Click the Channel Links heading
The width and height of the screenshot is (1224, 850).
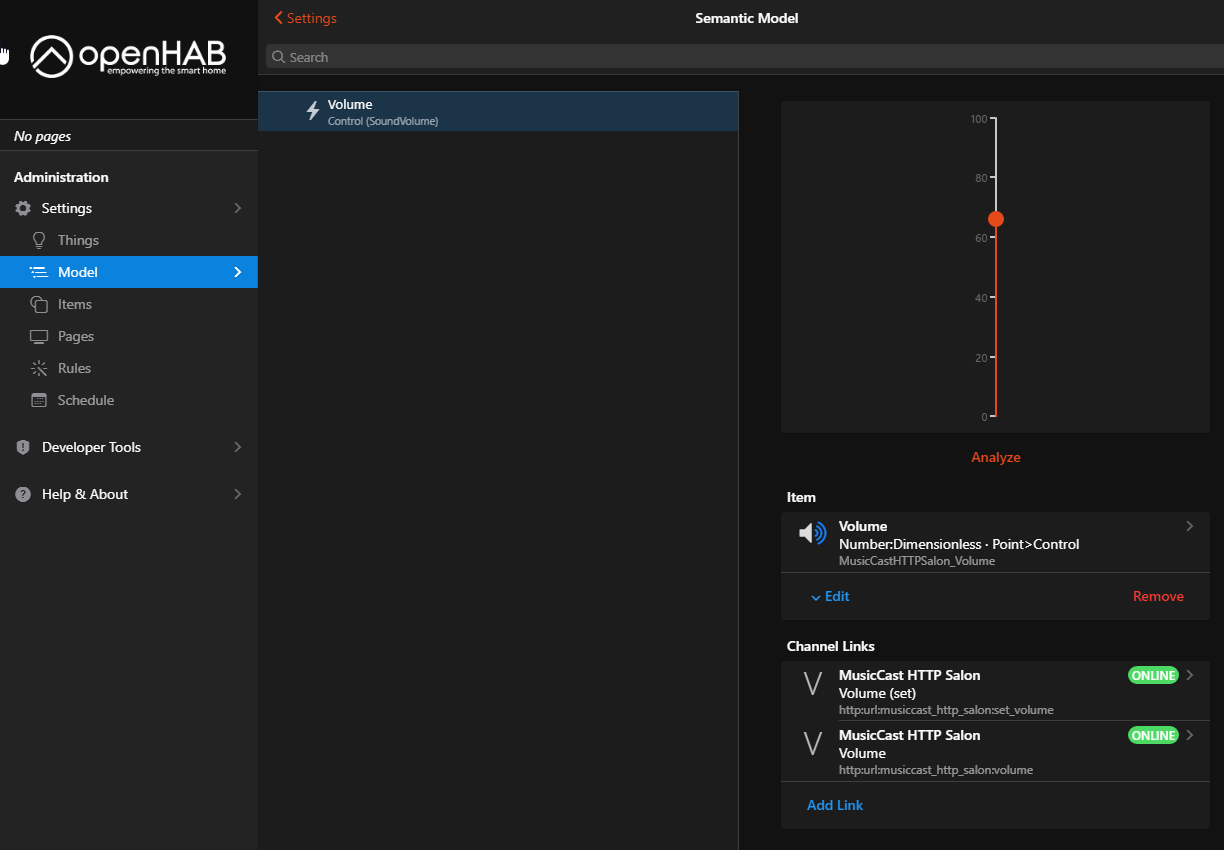pos(831,646)
